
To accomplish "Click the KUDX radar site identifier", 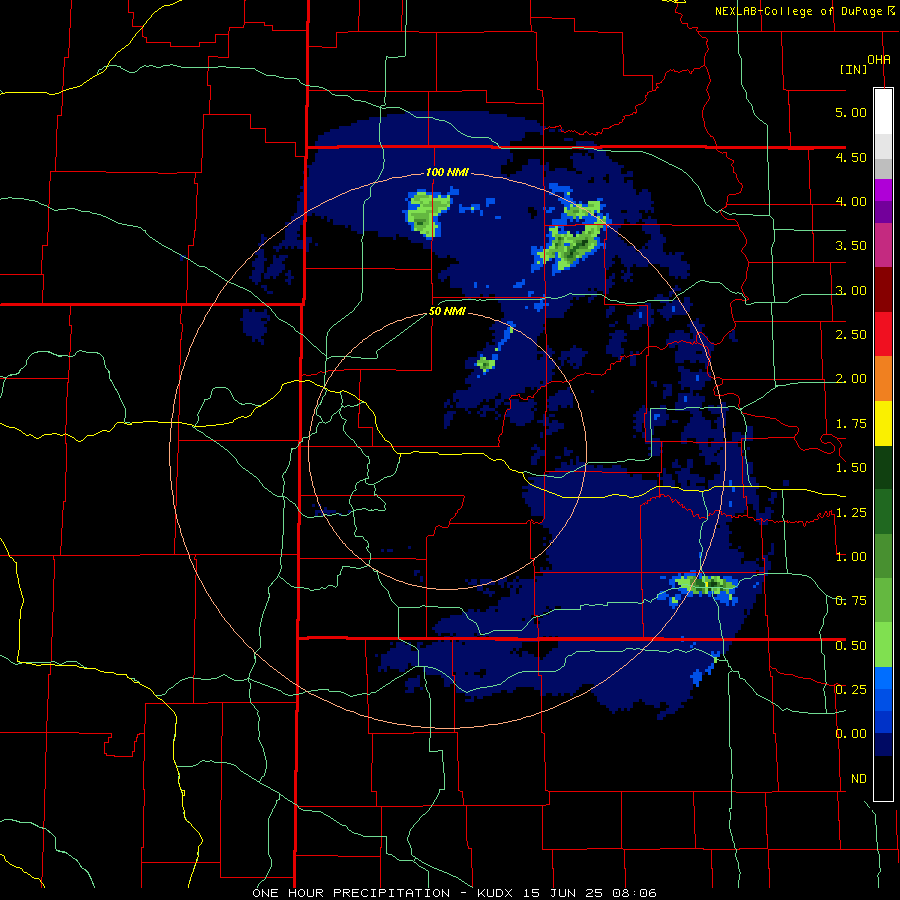I will [x=498, y=893].
